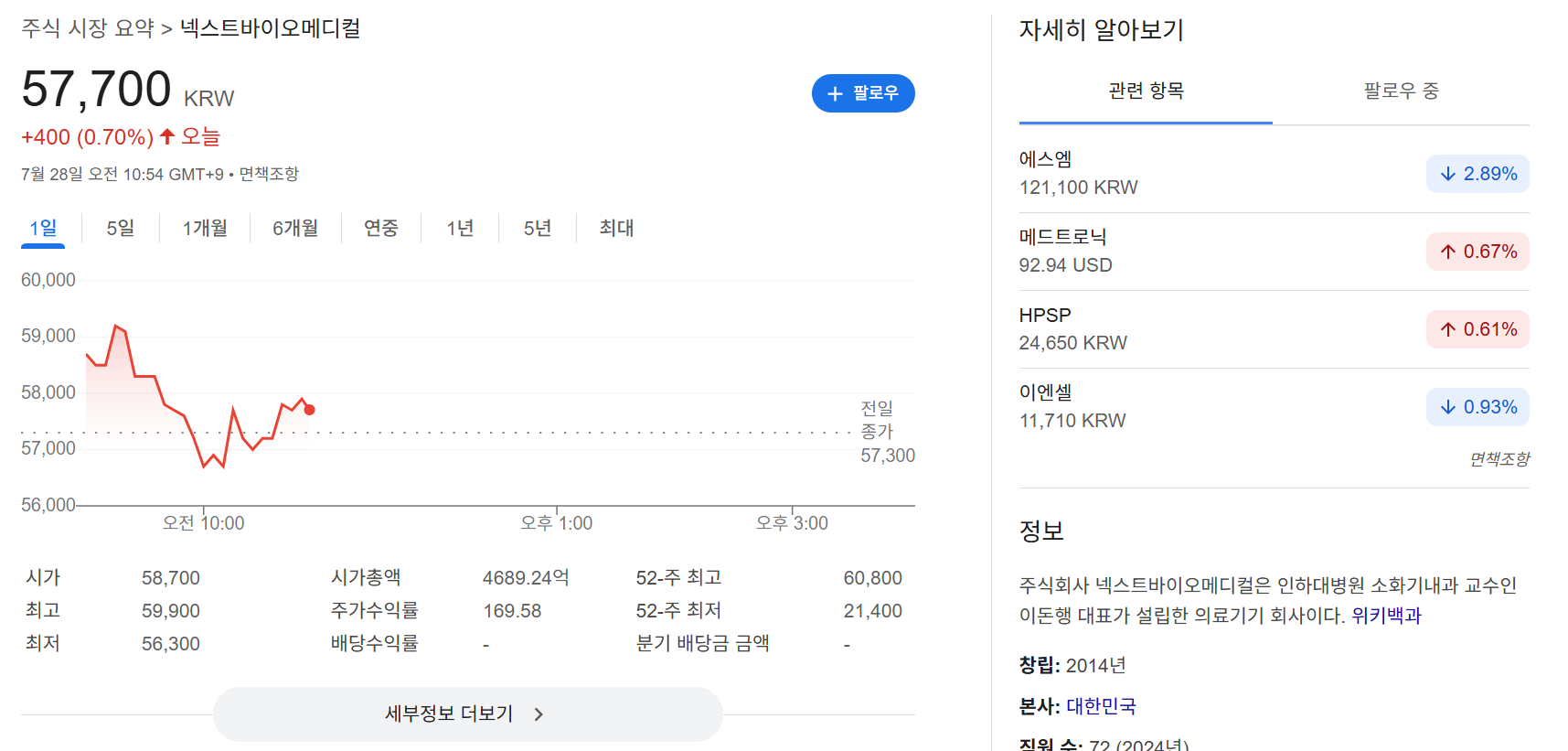Click the 52-주 최저 value 21,400
Viewport: 1568px width, 751px height.
coord(872,611)
